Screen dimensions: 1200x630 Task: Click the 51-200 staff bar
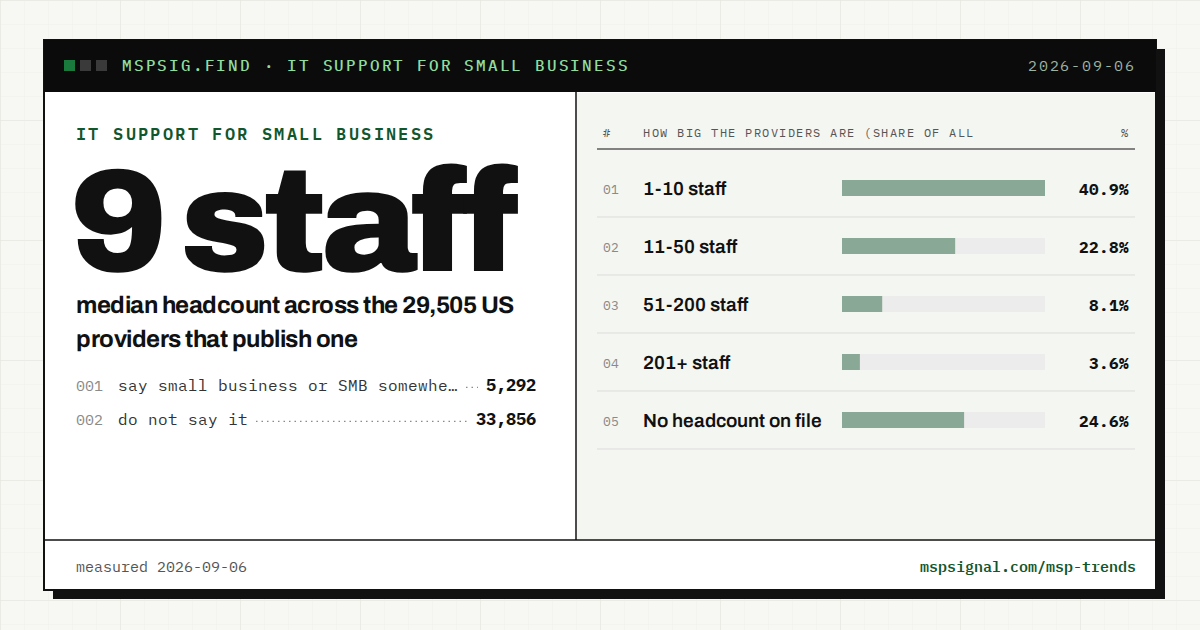[x=943, y=304]
